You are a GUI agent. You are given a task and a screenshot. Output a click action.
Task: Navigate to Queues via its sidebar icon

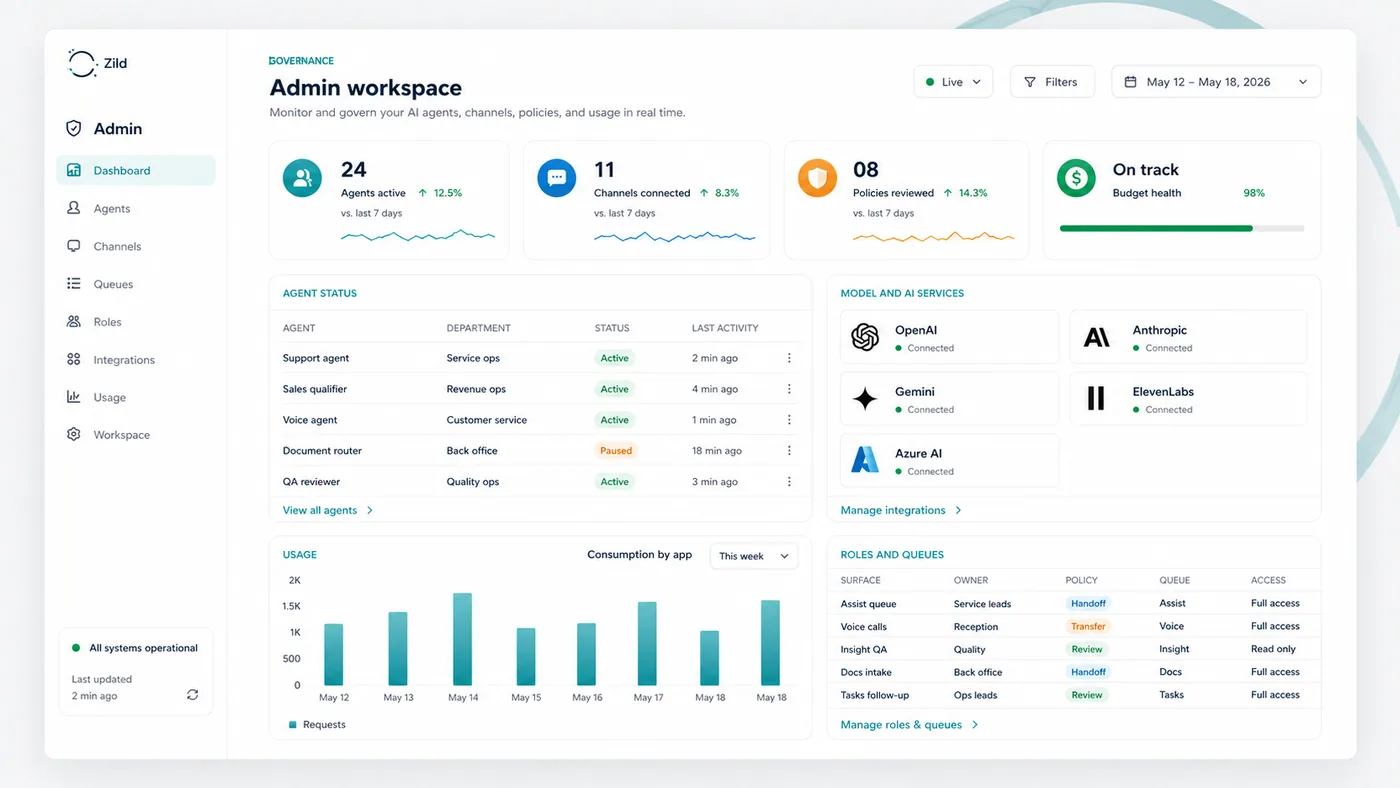[74, 284]
